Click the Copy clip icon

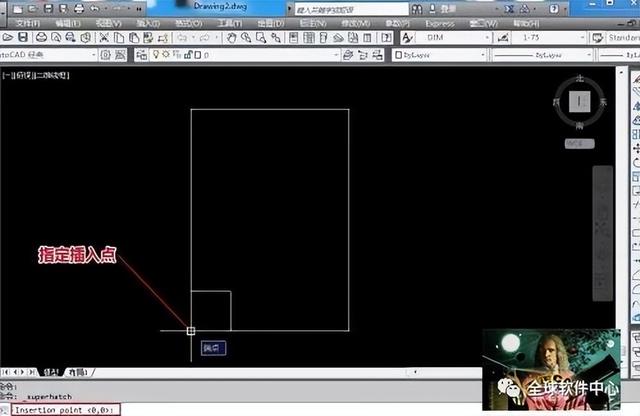[119, 38]
